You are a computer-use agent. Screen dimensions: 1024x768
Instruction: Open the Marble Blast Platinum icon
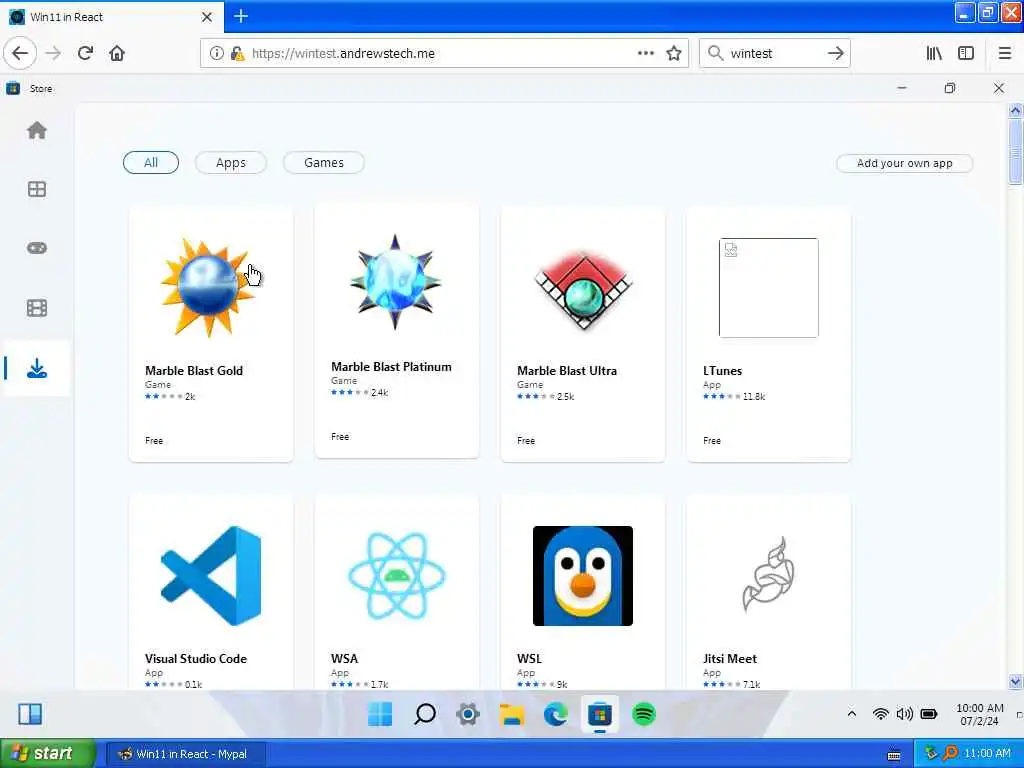[395, 282]
